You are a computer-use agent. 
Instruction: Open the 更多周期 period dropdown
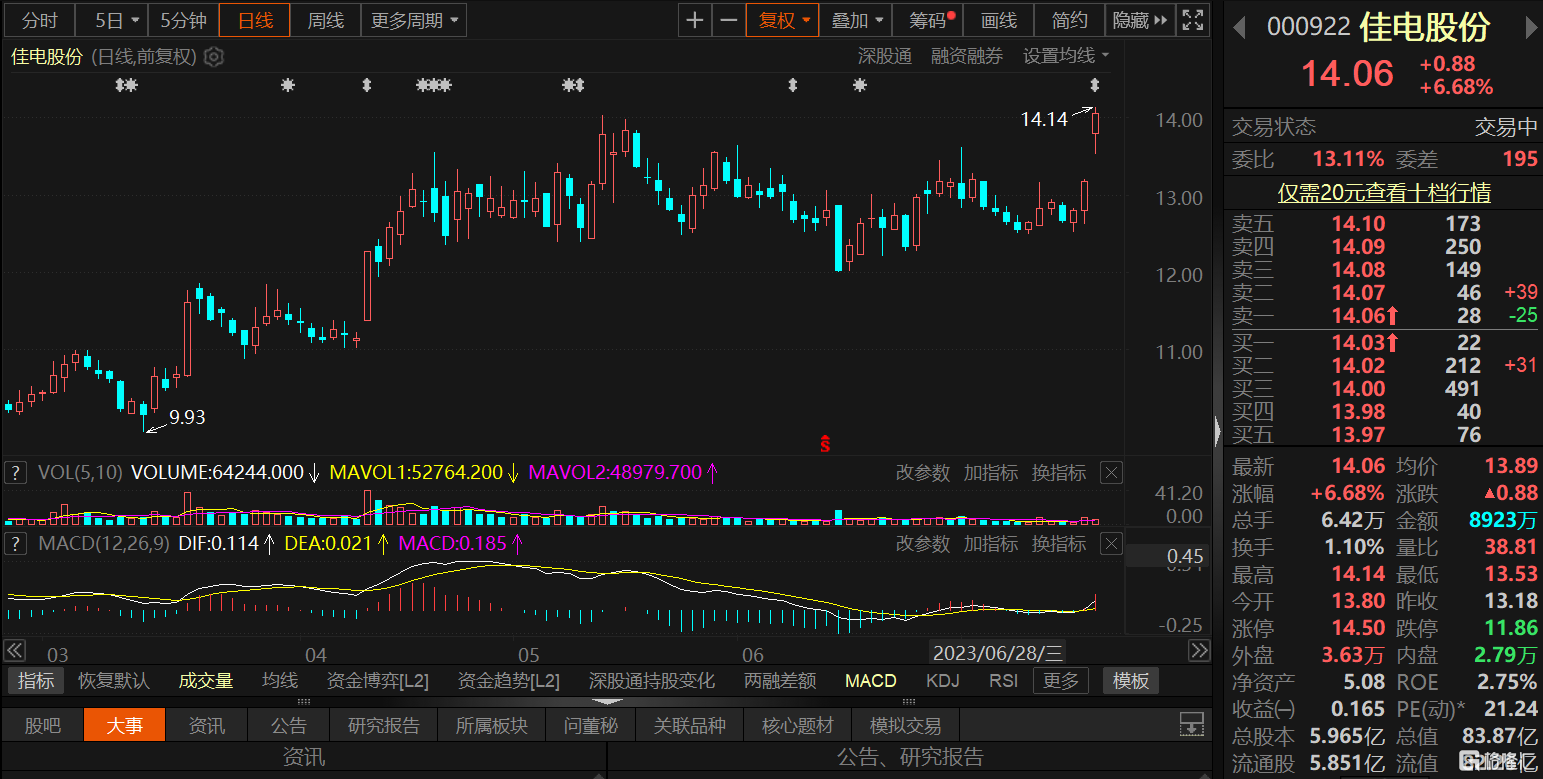pyautogui.click(x=414, y=20)
